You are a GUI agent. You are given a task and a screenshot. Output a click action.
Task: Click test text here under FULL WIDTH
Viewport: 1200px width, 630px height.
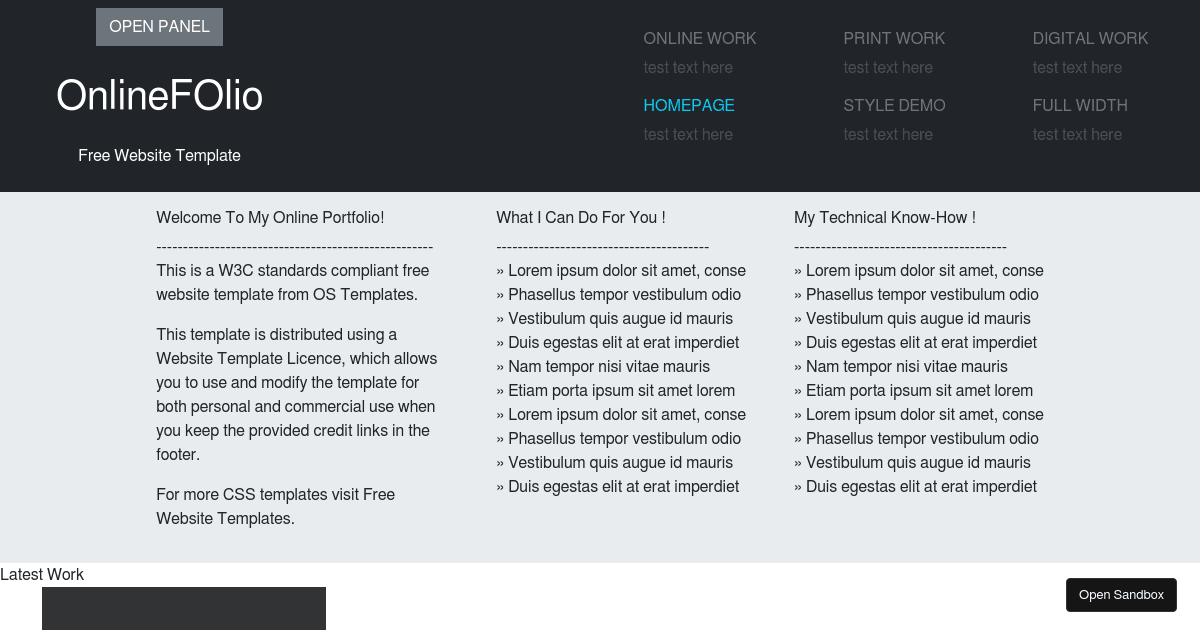[x=1077, y=134]
